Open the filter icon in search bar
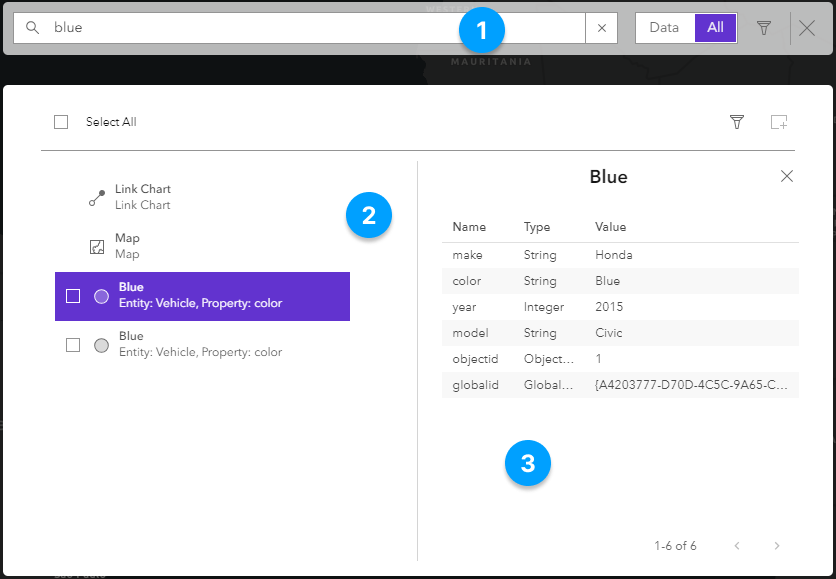 pyautogui.click(x=764, y=28)
